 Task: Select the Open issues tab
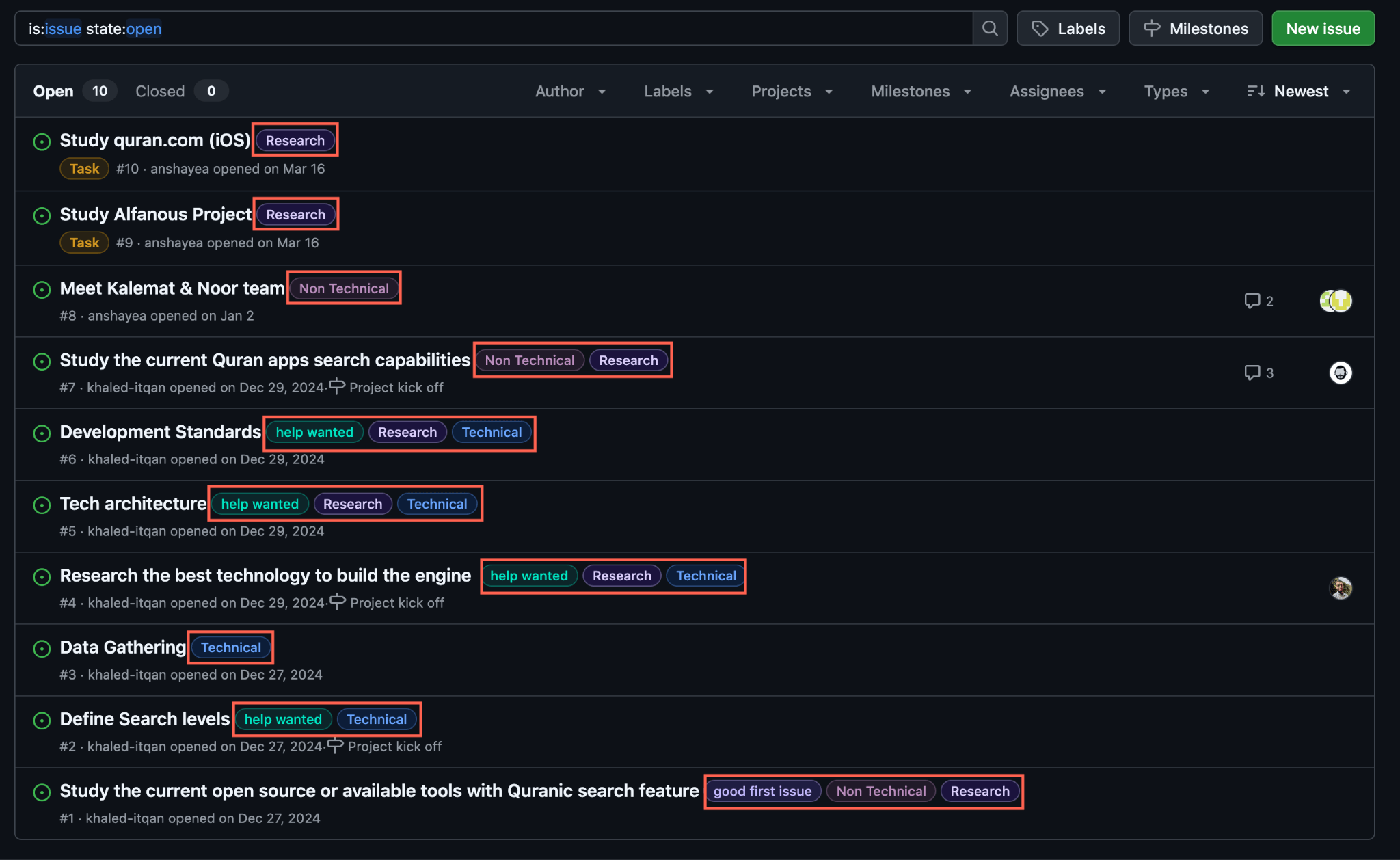pos(53,92)
